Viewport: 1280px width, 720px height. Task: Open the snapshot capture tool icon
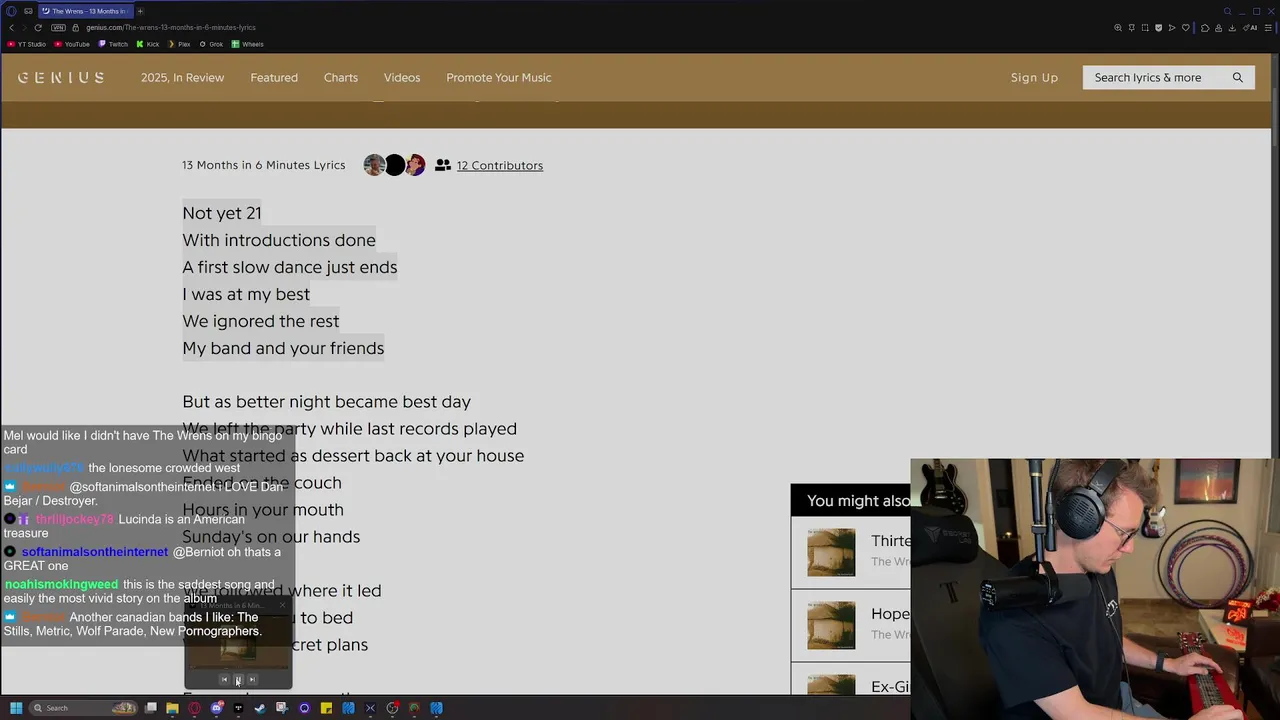(x=1145, y=28)
